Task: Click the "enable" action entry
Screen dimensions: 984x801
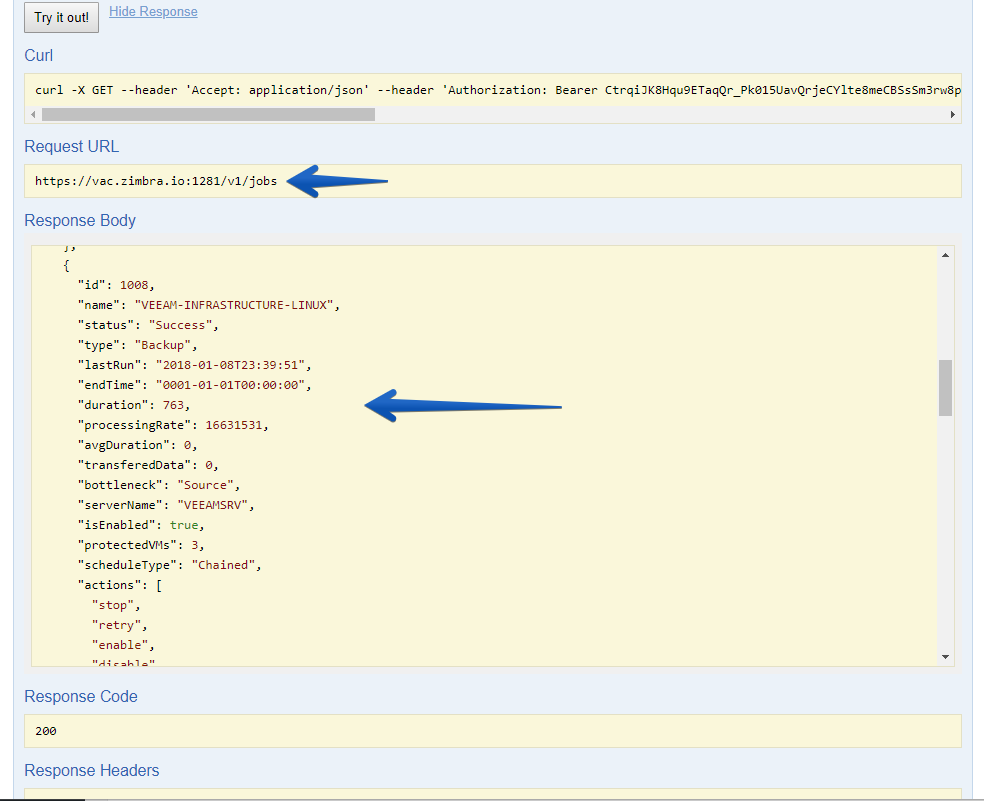Action: tap(123, 645)
